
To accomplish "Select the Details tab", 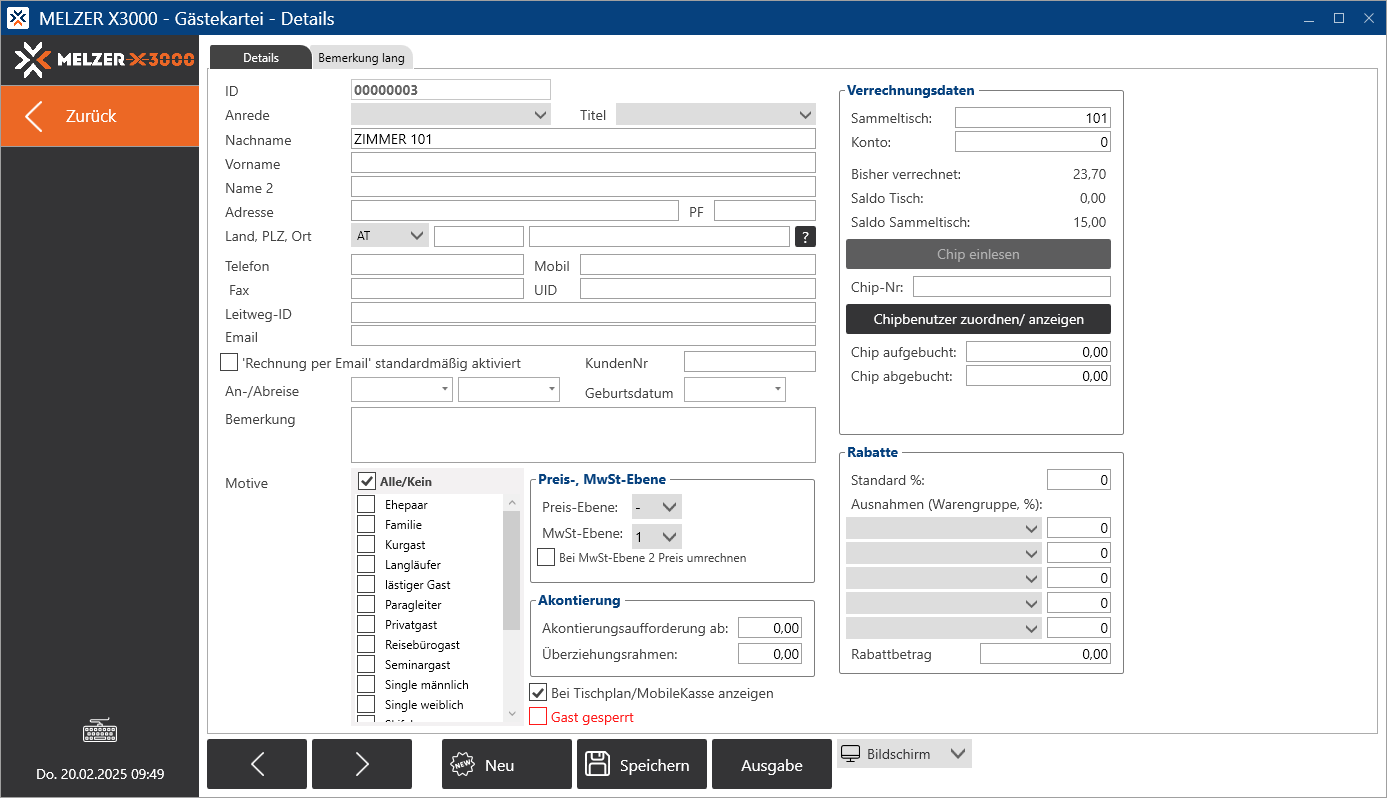I will tap(261, 58).
